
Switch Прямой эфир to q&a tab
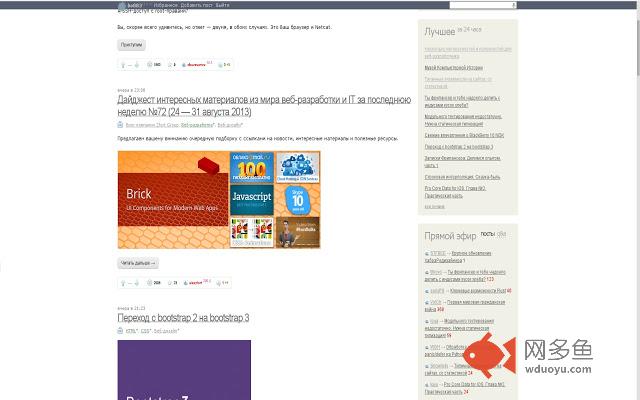point(501,234)
